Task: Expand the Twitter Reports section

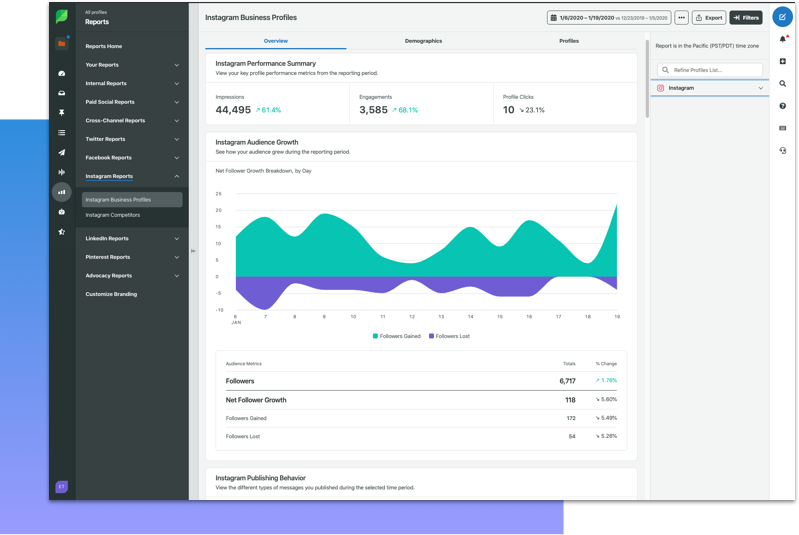Action: click(131, 139)
